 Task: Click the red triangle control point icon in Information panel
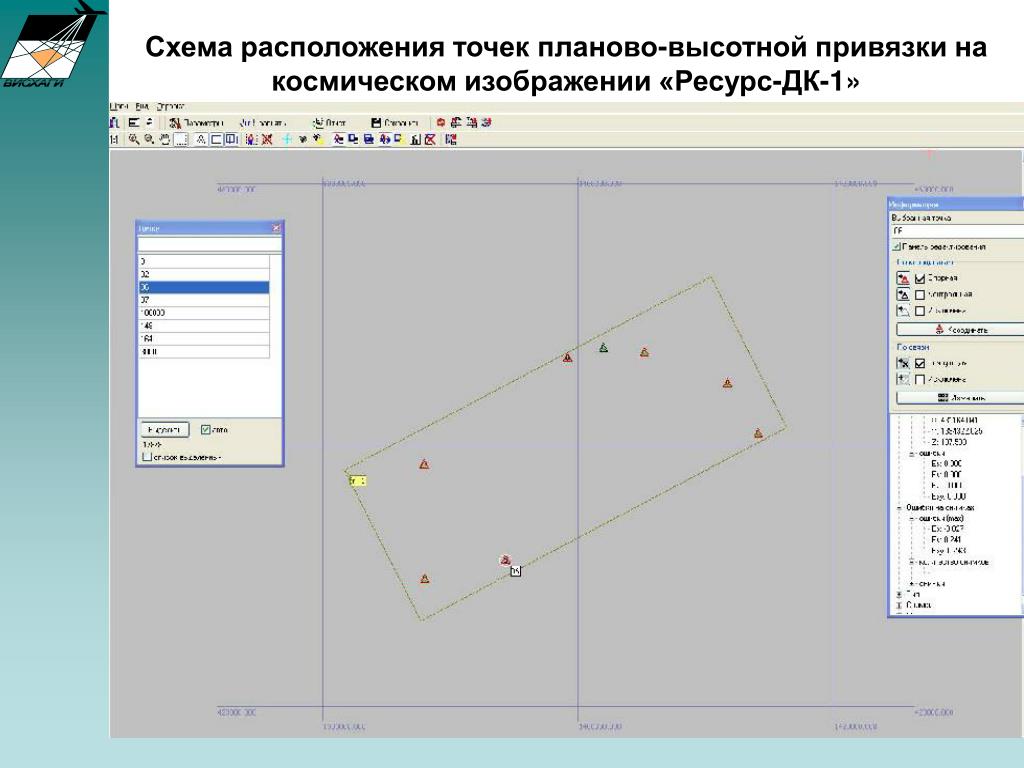pyautogui.click(x=903, y=278)
